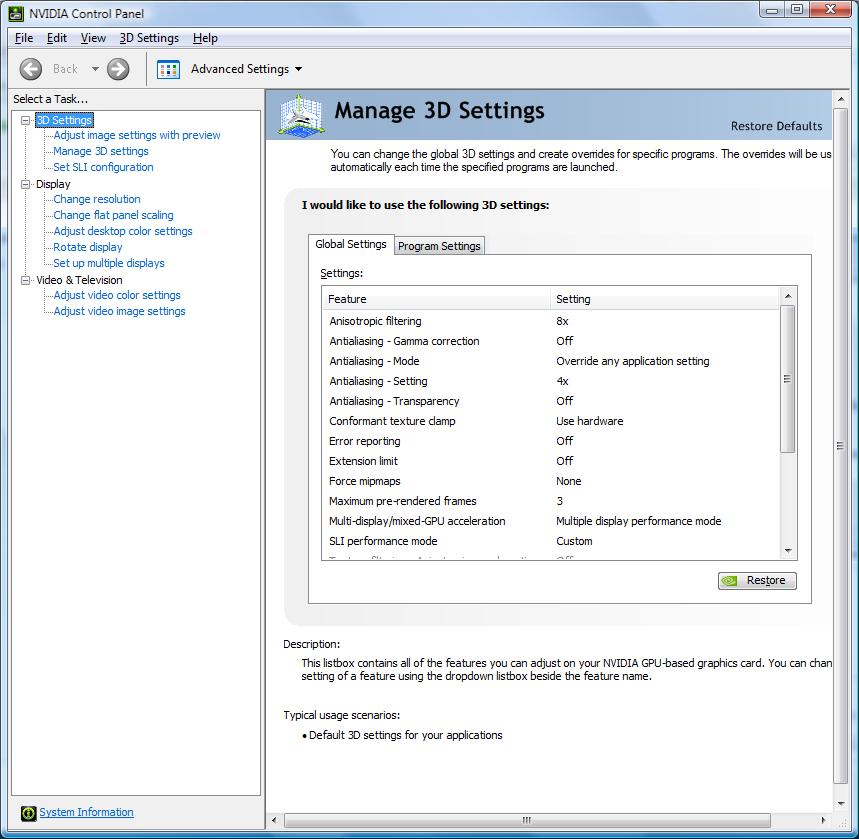Click the Setting column header
Viewport: 859px width, 839px height.
[665, 299]
